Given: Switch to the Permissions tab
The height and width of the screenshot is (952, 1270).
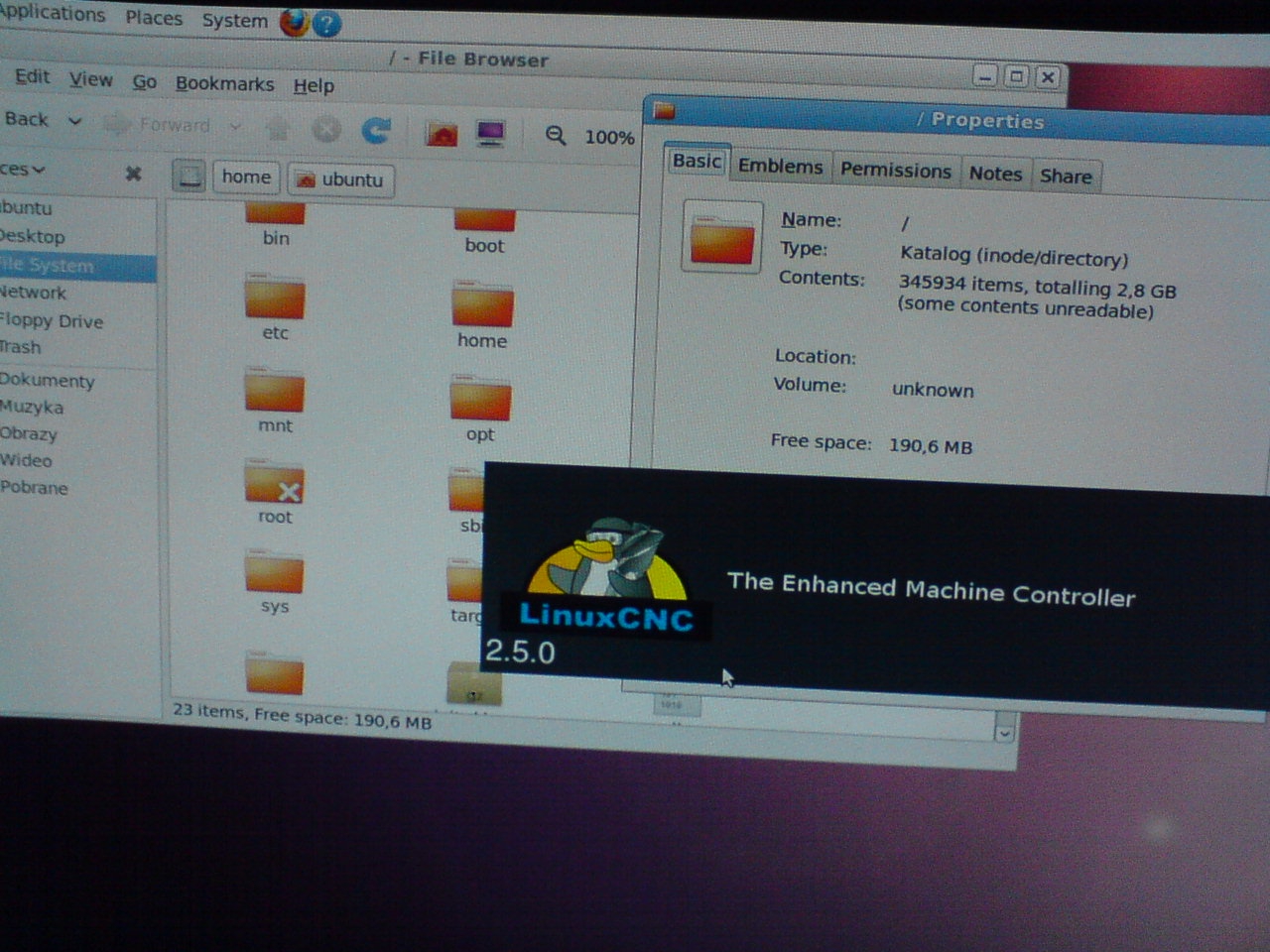Looking at the screenshot, I should pos(896,171).
